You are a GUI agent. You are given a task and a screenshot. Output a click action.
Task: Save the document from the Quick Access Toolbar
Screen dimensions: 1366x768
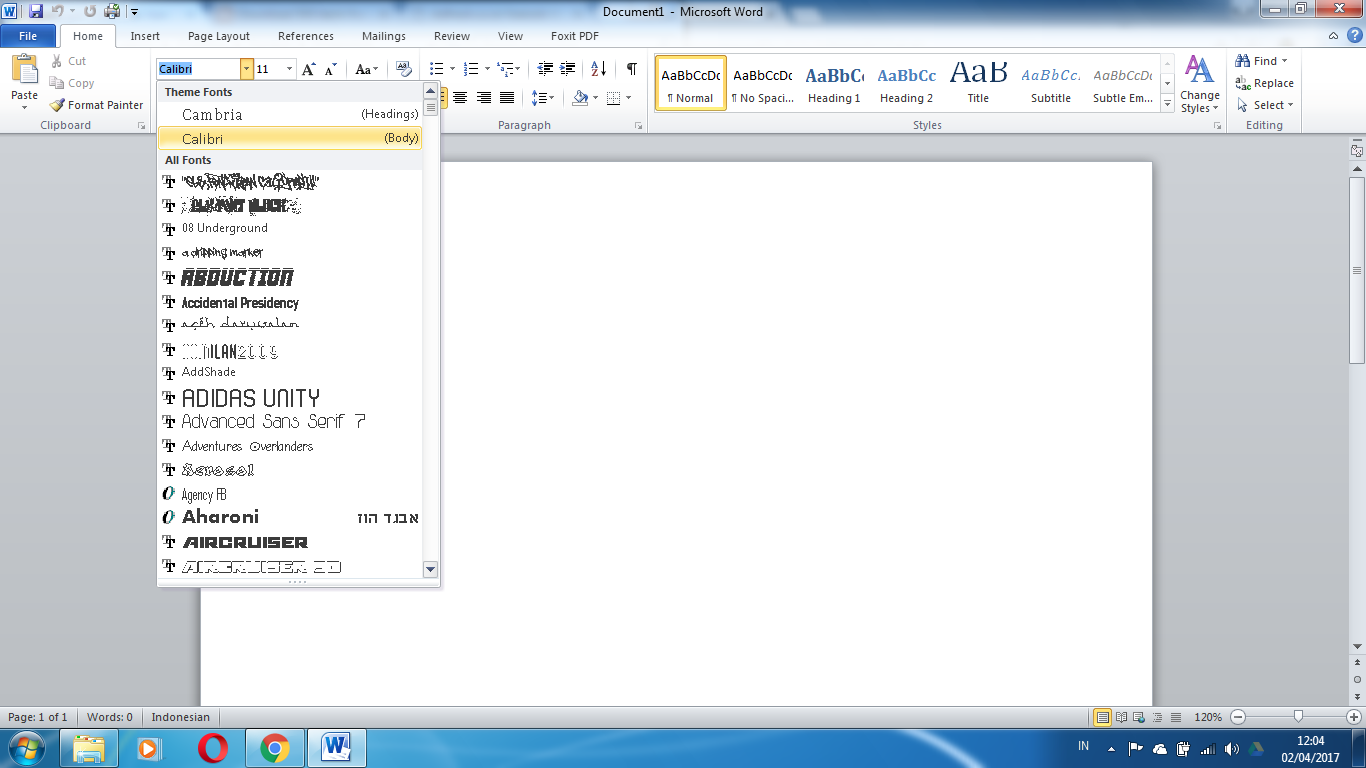point(36,12)
